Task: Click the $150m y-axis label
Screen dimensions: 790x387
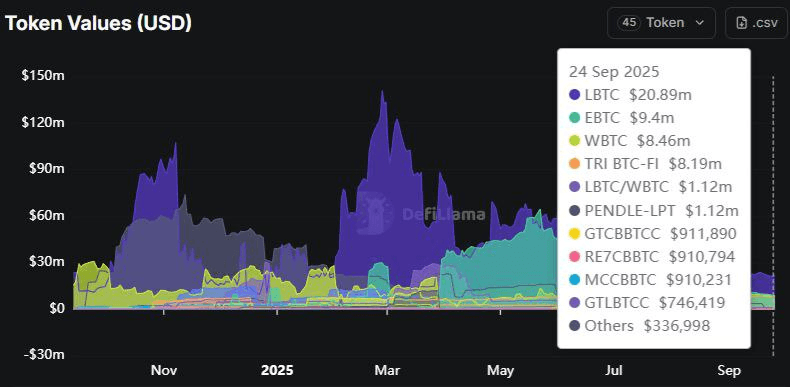Action: (43, 76)
